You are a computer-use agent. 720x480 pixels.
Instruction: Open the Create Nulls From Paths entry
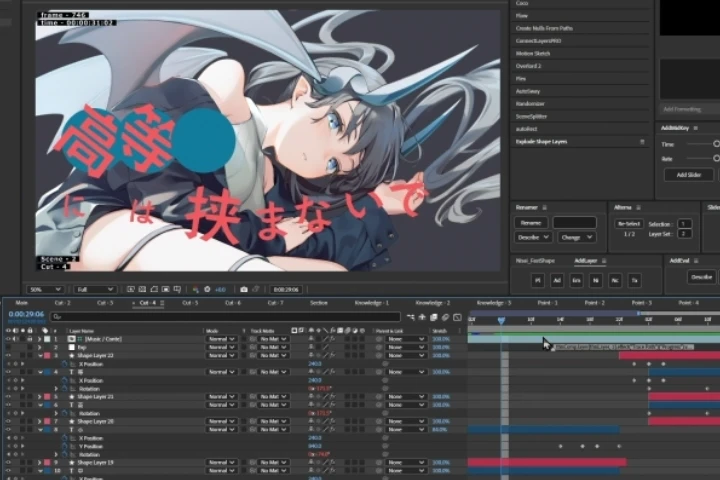click(x=544, y=28)
